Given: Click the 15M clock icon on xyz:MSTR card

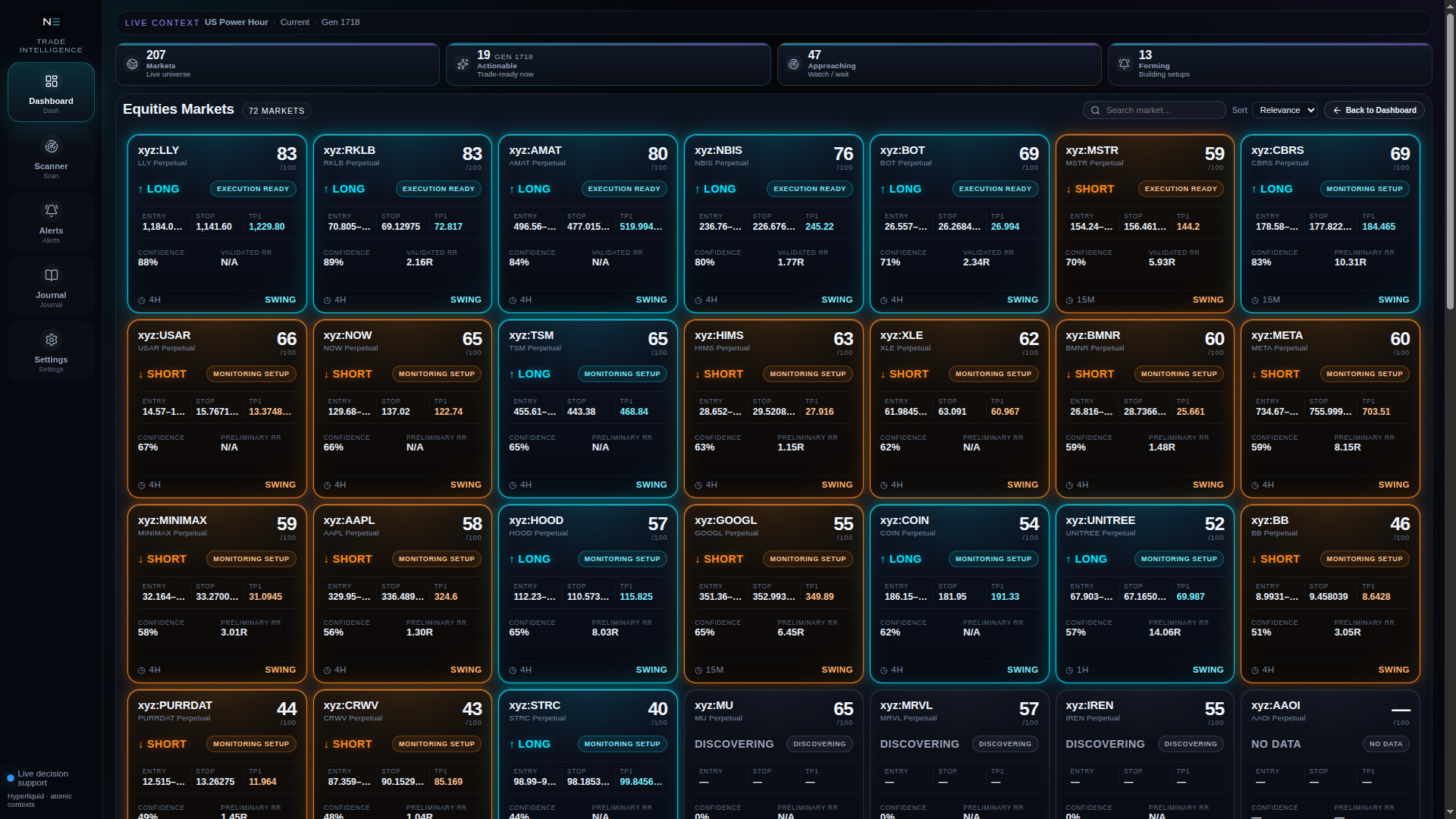Looking at the screenshot, I should (x=1069, y=300).
